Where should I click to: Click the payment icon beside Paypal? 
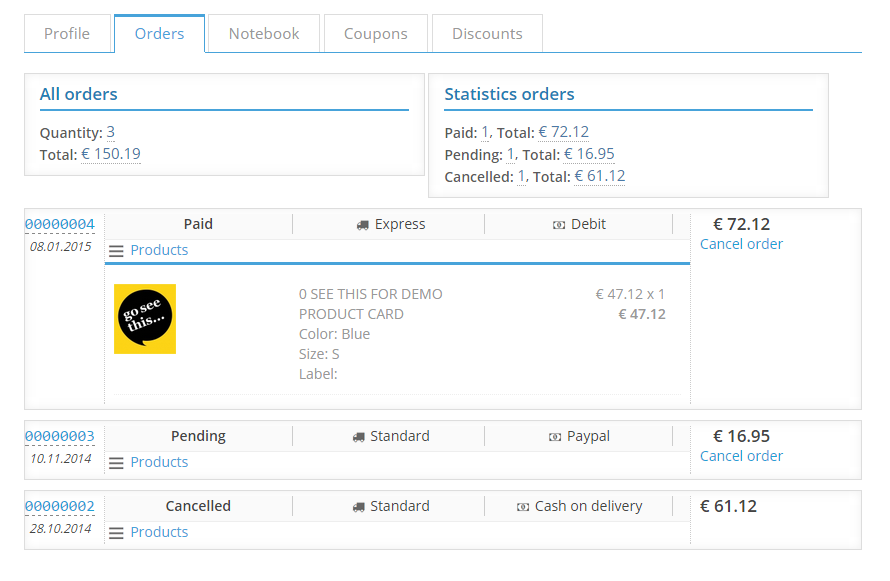click(555, 437)
